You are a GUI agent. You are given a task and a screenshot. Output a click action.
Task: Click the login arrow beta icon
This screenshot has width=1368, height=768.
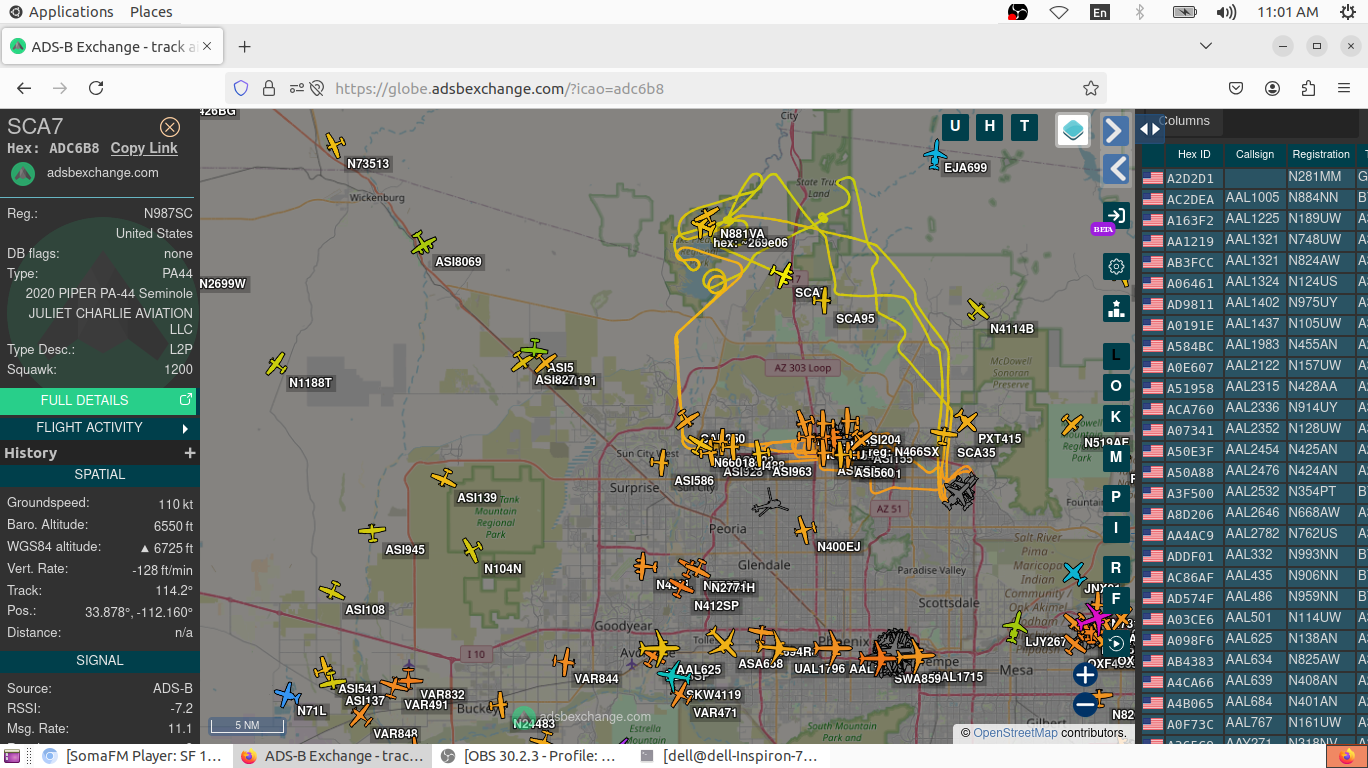click(x=1116, y=215)
